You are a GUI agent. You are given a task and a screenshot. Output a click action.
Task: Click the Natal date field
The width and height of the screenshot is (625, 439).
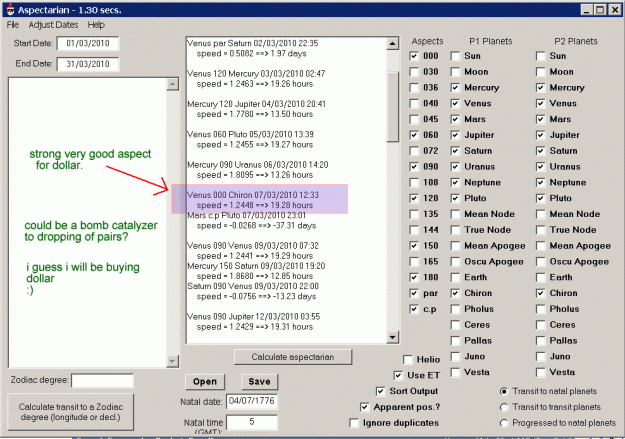(252, 401)
